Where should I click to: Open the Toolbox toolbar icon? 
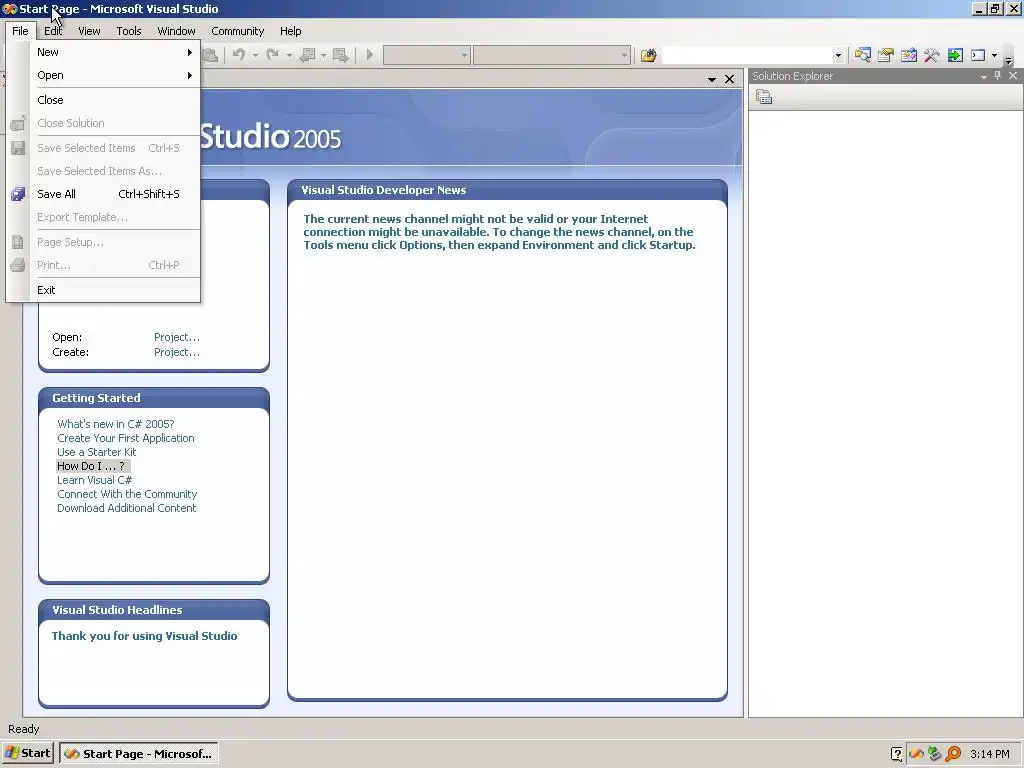pyautogui.click(x=931, y=56)
